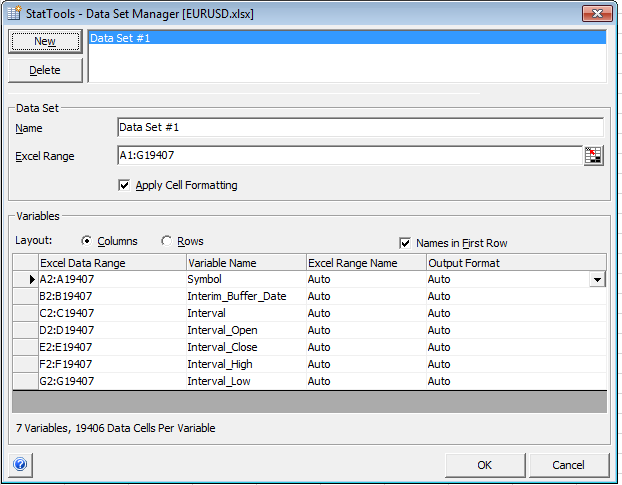Select the D2:D19407 range cell
This screenshot has height=485, width=622.
pyautogui.click(x=112, y=330)
